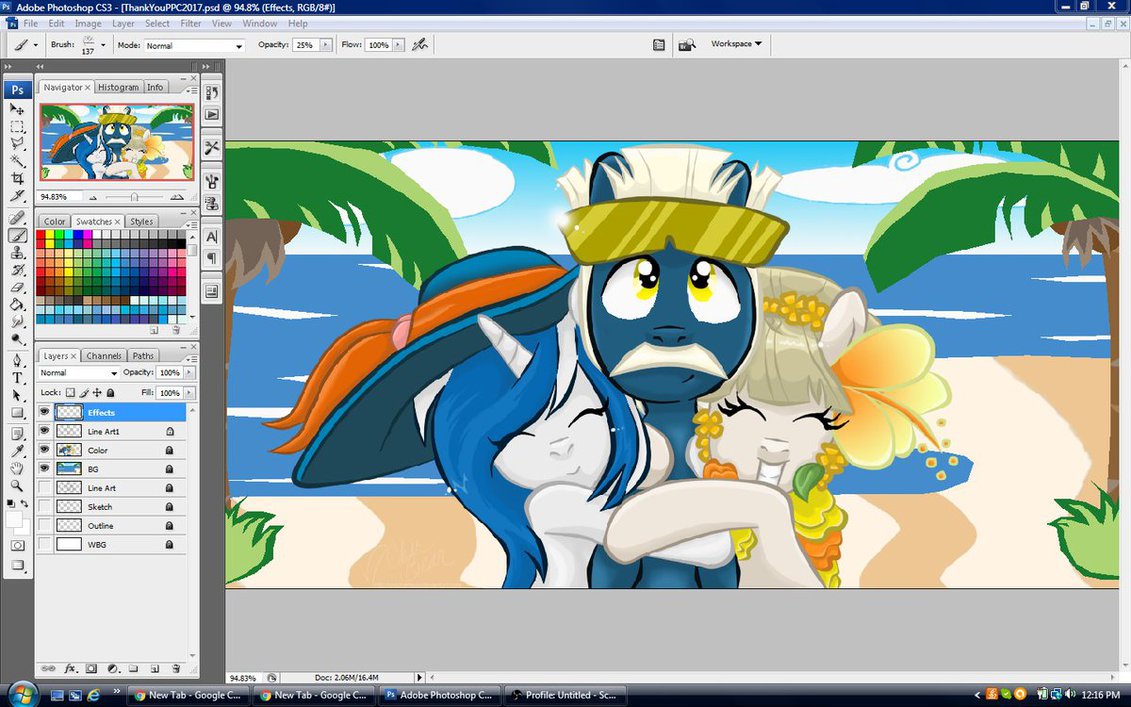Select the Hand tool
This screenshot has width=1131, height=707.
pos(17,468)
